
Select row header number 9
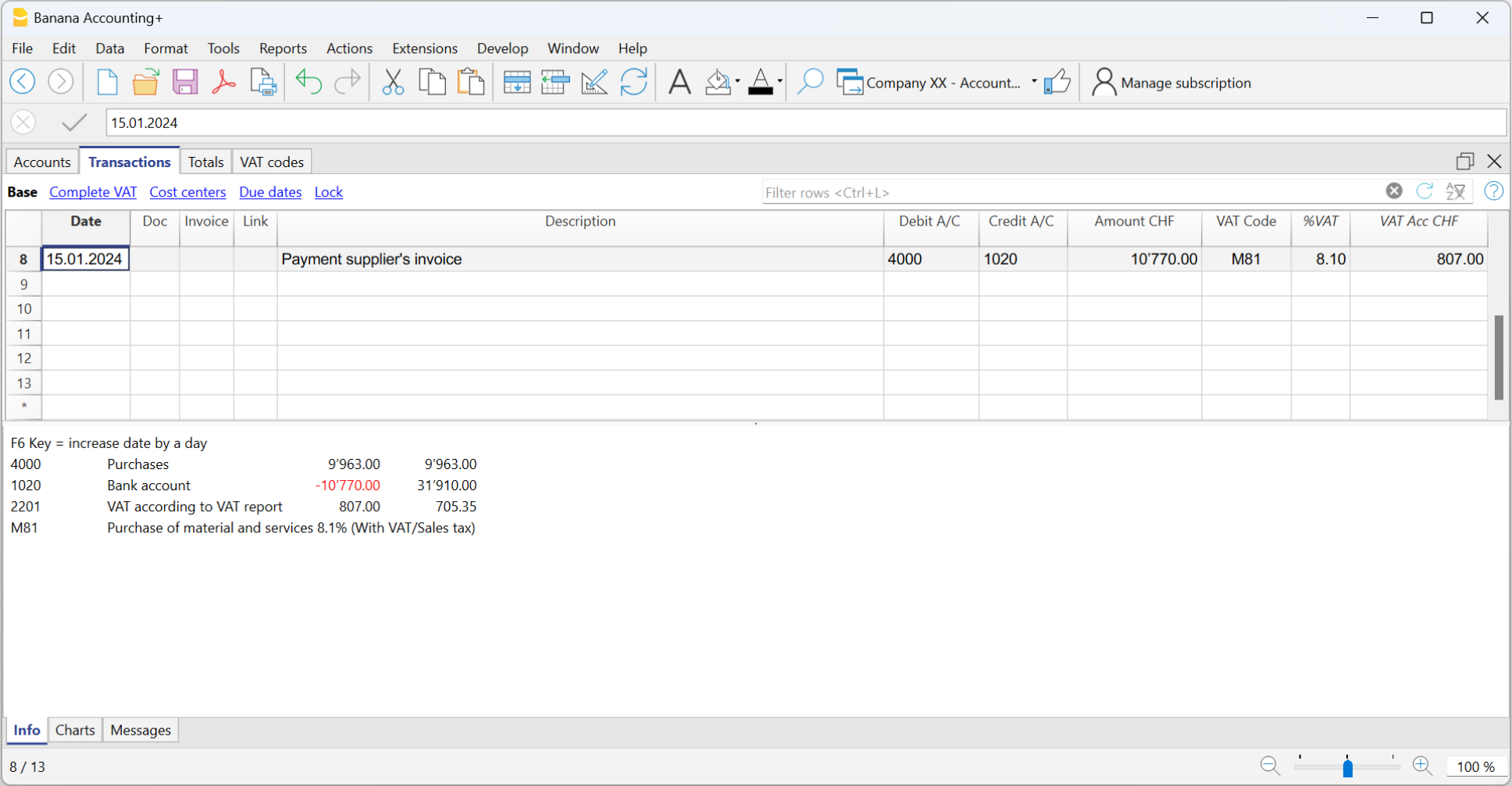[24, 284]
